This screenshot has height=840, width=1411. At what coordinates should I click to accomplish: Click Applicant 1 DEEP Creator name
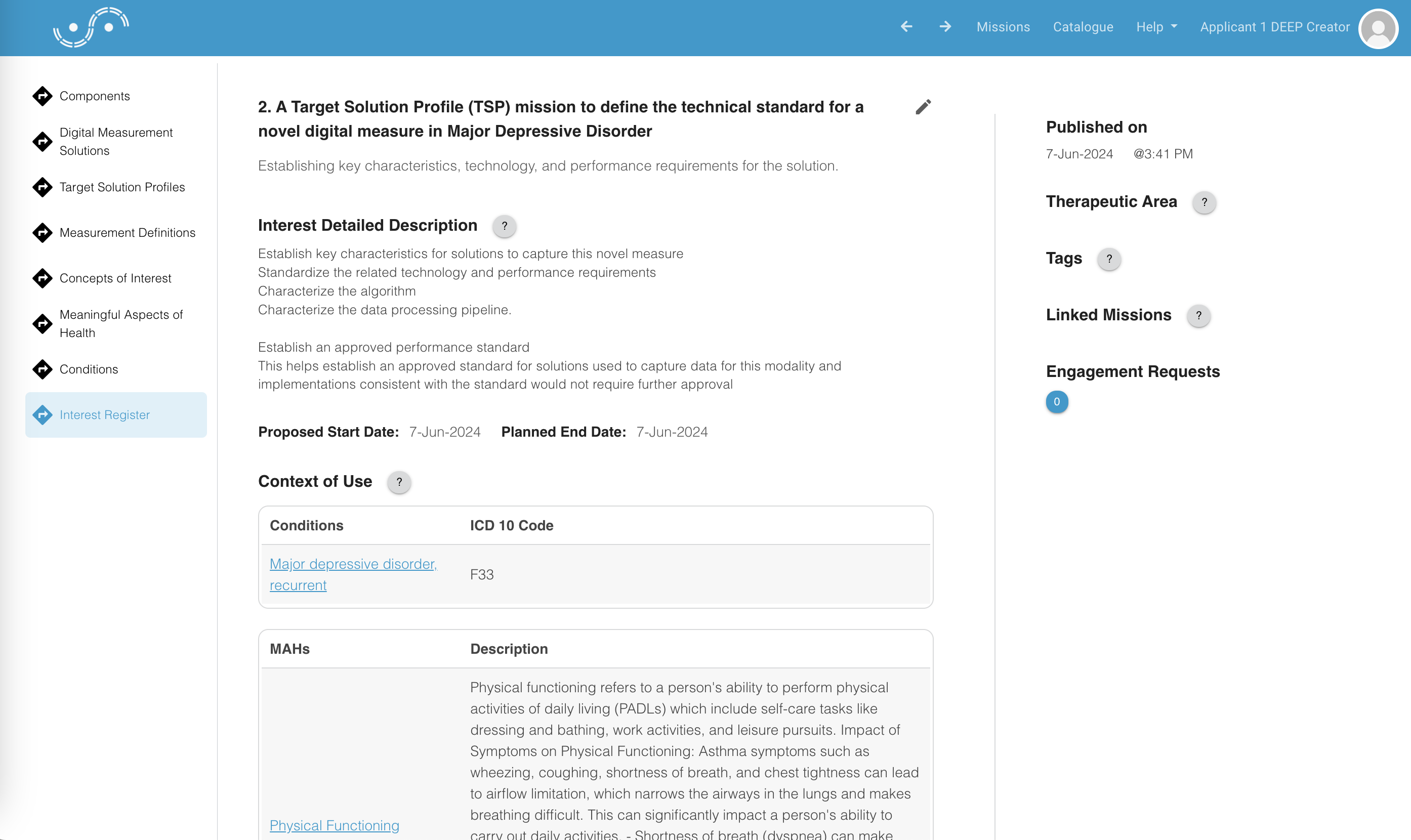(1274, 27)
